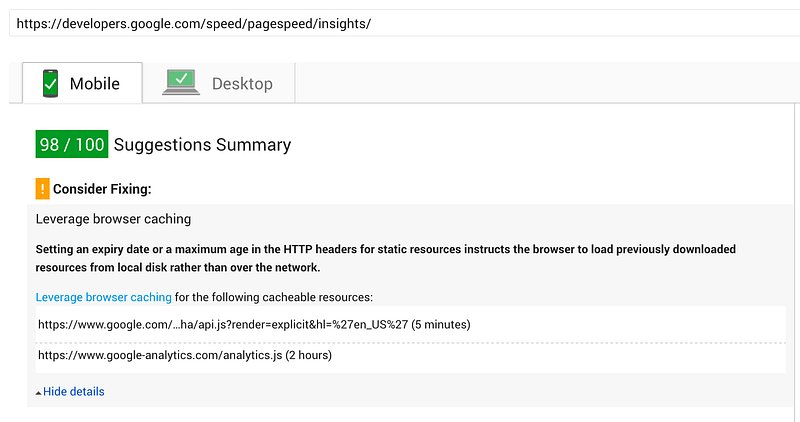Click the mobile phone checkmark icon
The image size is (800, 422).
tap(50, 83)
